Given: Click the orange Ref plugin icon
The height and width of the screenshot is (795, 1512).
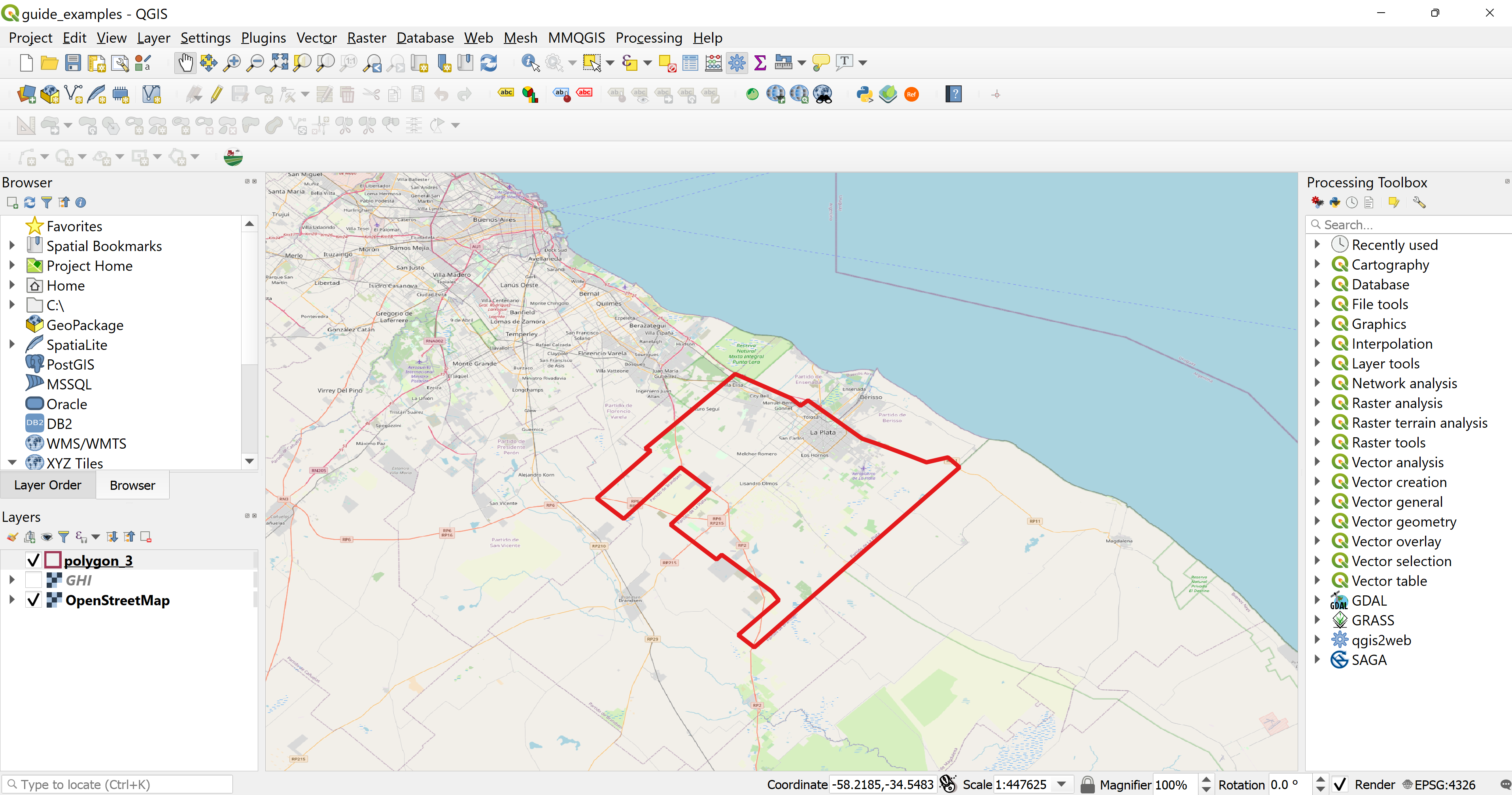Looking at the screenshot, I should (x=911, y=94).
